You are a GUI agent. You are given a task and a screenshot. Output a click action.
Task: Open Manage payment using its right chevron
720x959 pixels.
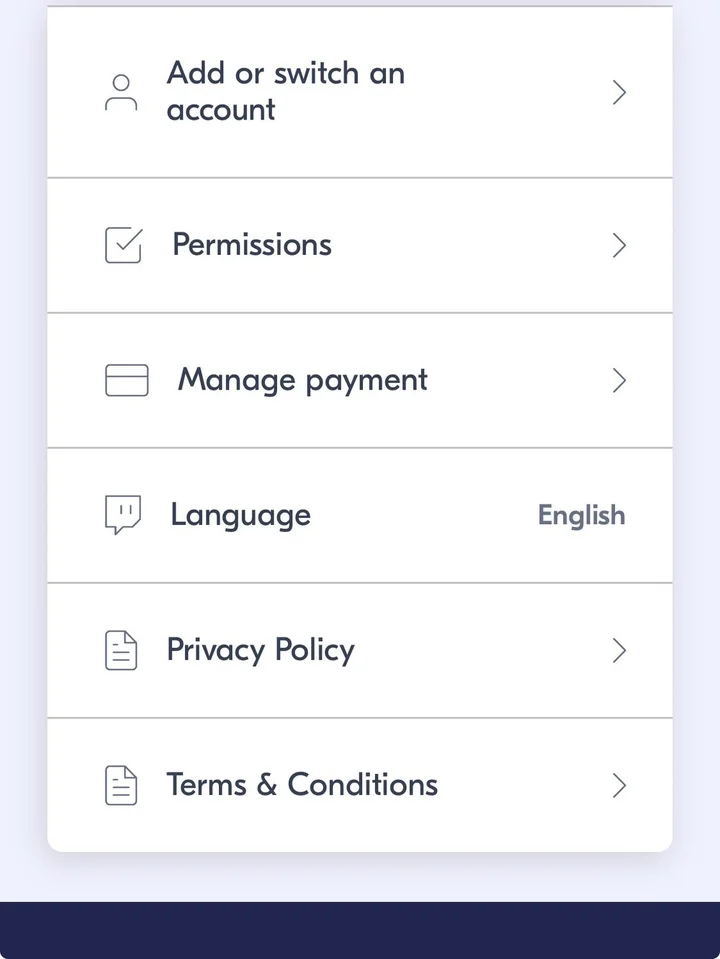[619, 381]
